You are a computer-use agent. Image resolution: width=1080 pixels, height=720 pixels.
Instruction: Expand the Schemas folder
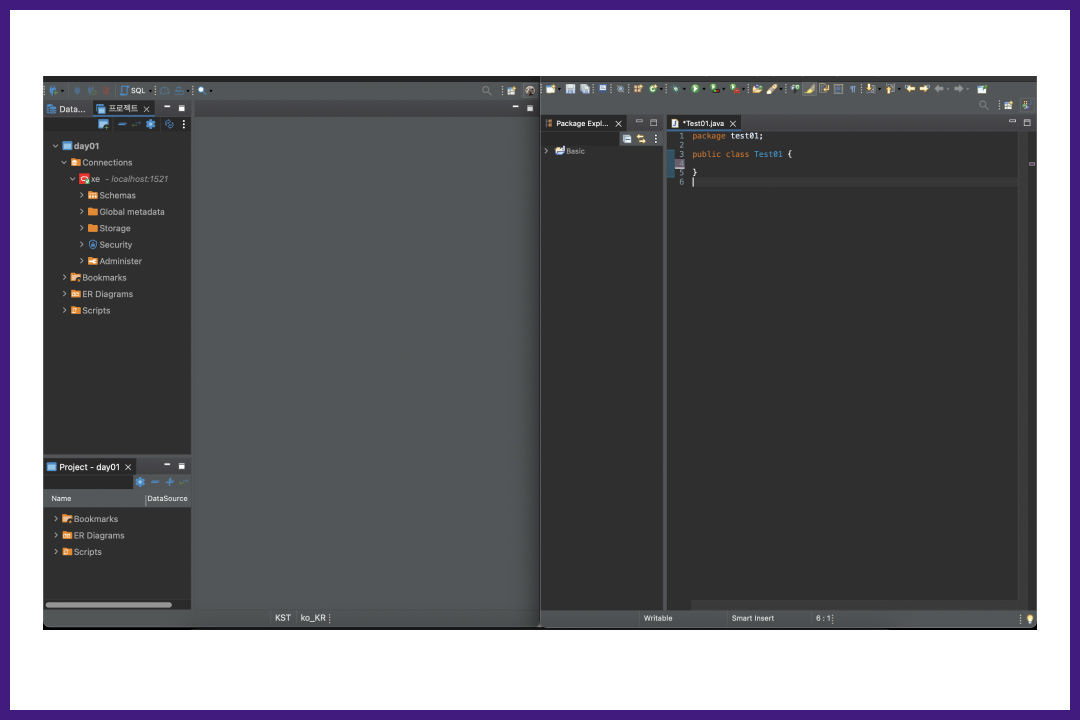(81, 196)
